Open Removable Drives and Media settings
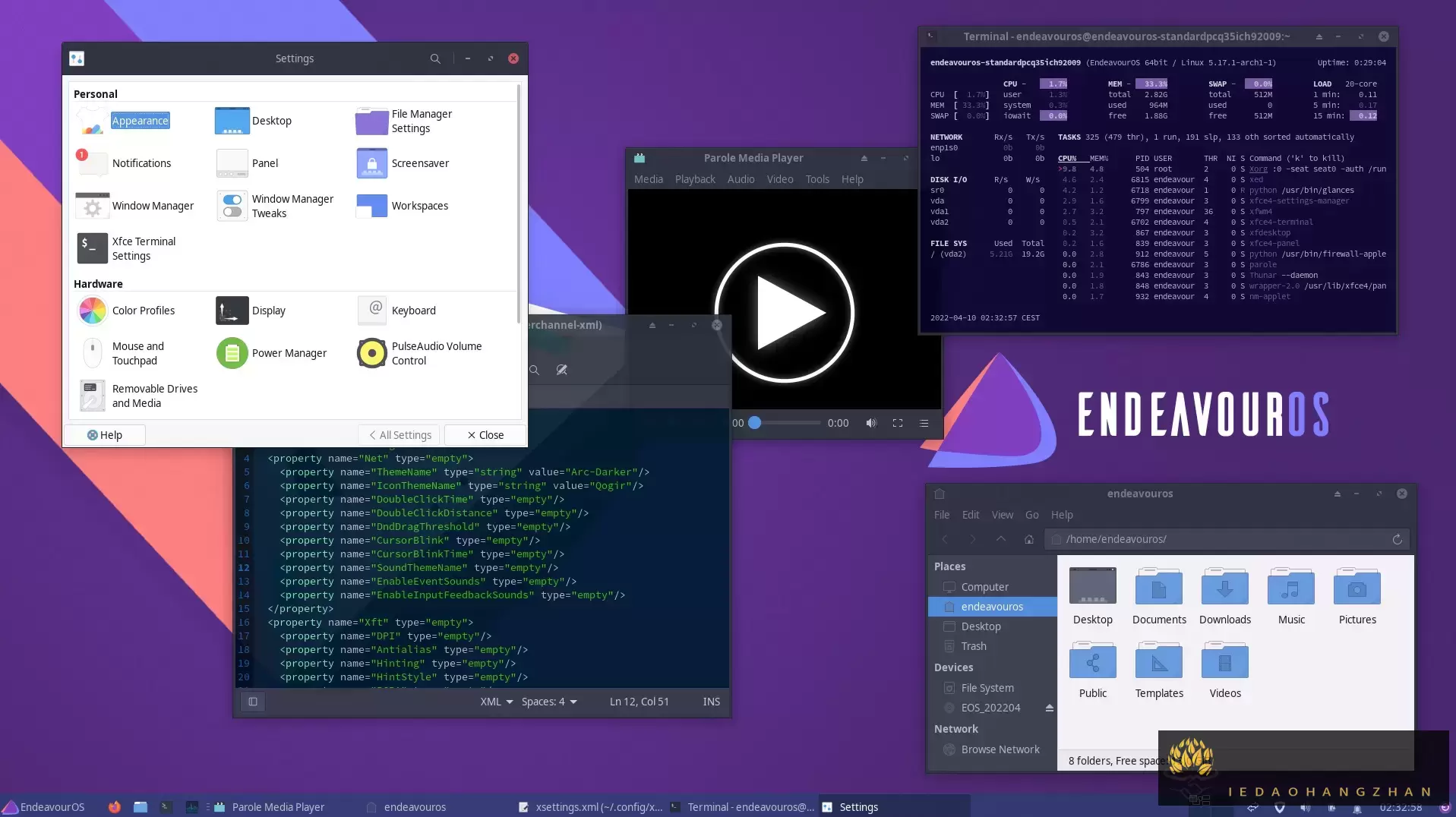 (x=137, y=396)
